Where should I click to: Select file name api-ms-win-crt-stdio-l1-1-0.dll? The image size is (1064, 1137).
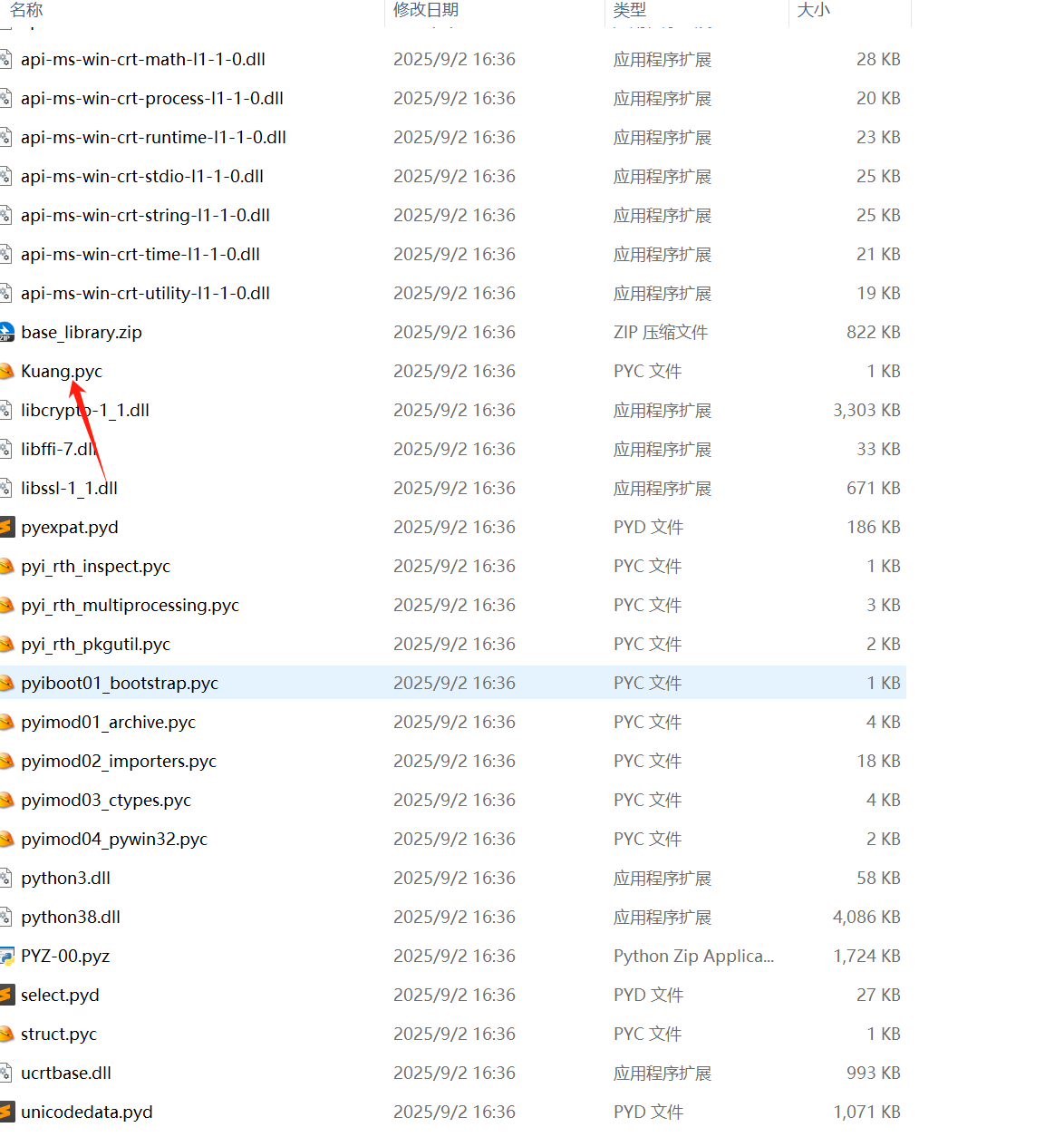142,177
